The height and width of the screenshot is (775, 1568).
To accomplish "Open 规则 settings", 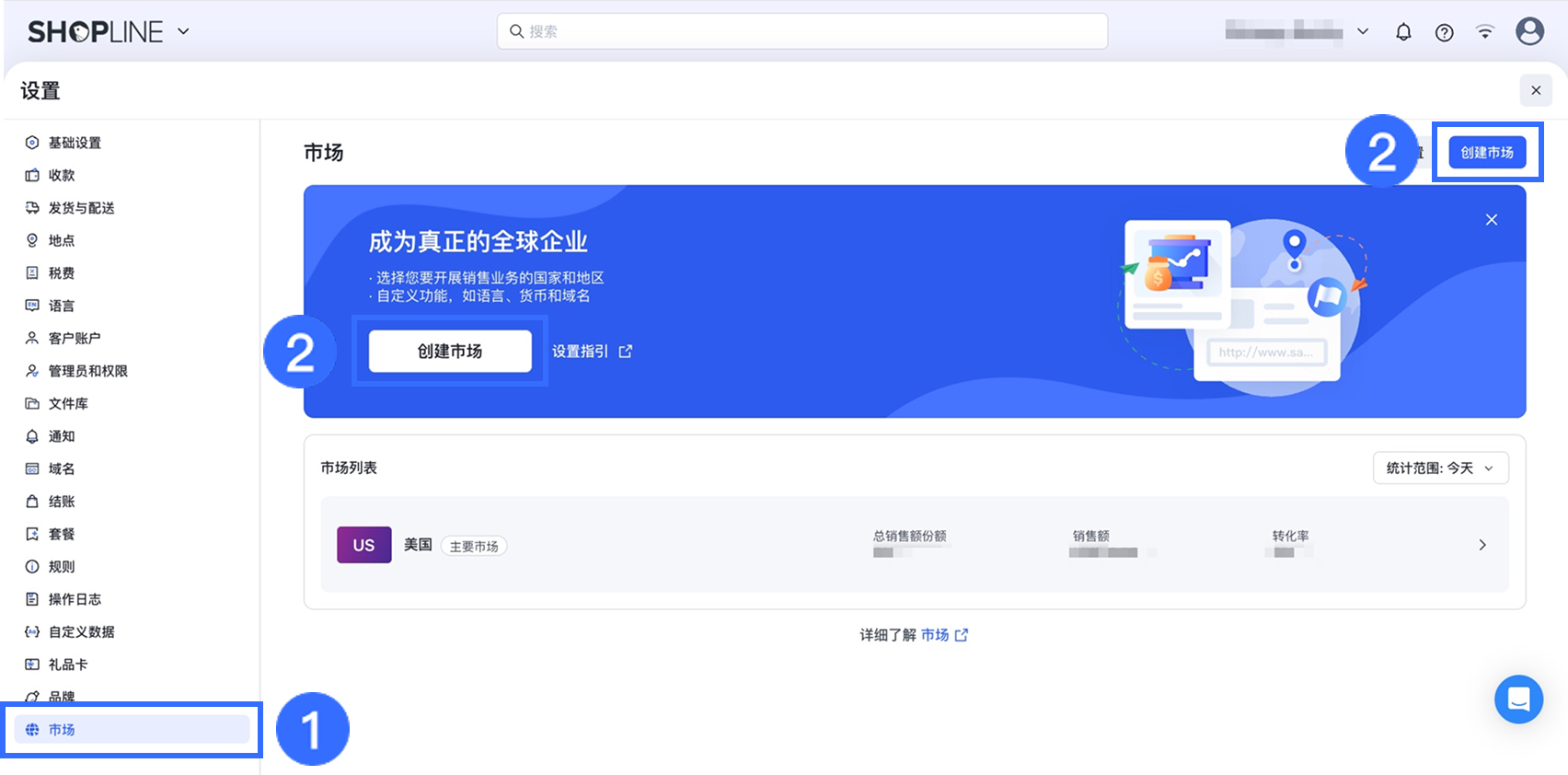I will point(133,567).
